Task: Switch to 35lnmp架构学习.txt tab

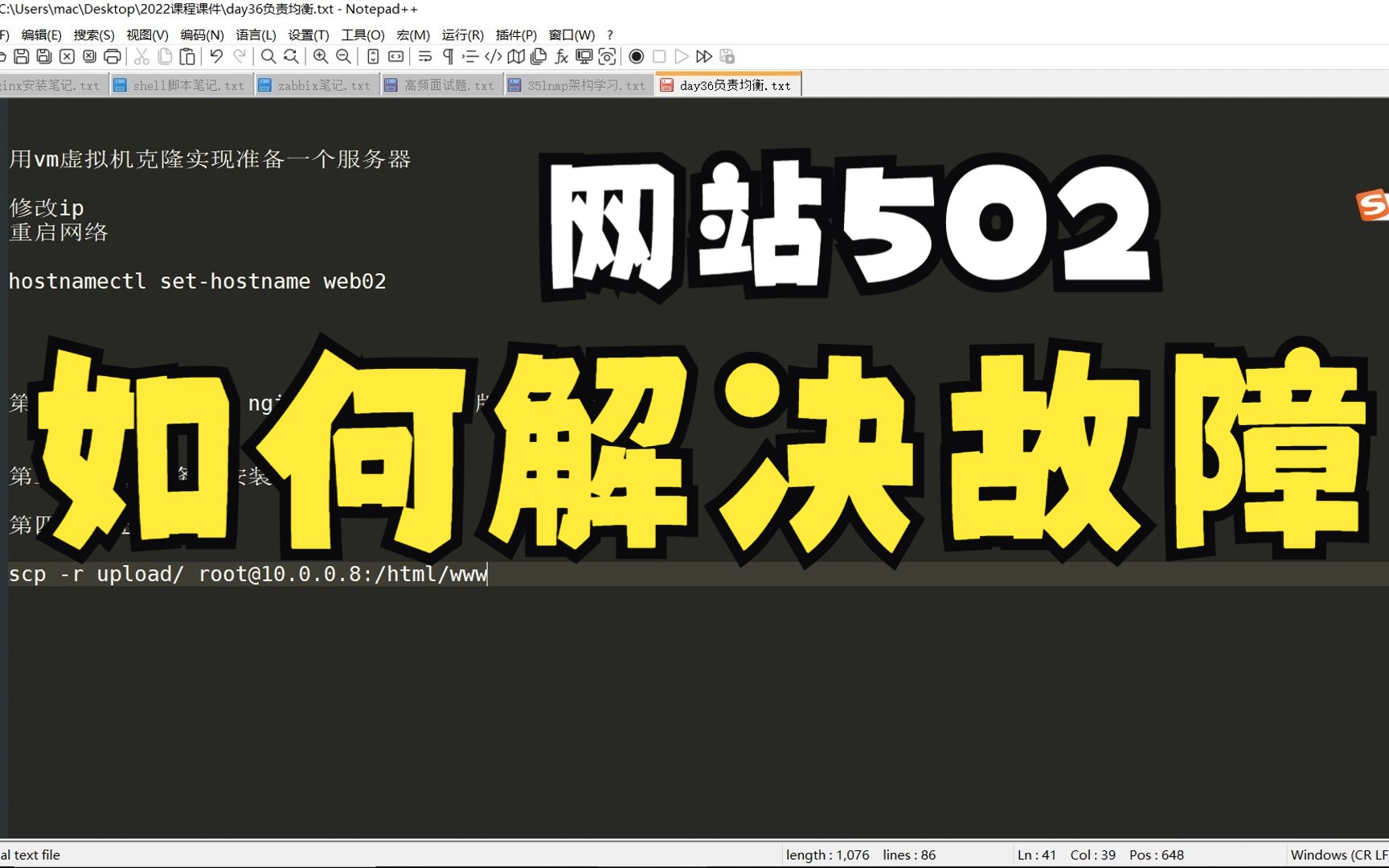Action: pos(577,85)
